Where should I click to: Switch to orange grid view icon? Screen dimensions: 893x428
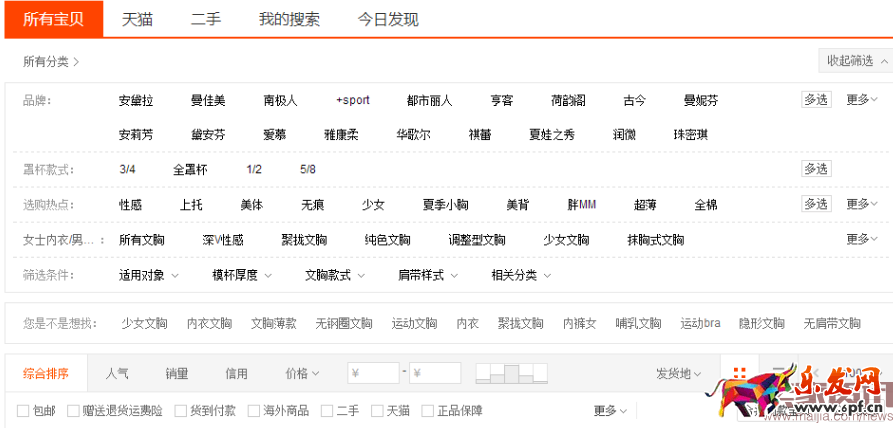739,374
